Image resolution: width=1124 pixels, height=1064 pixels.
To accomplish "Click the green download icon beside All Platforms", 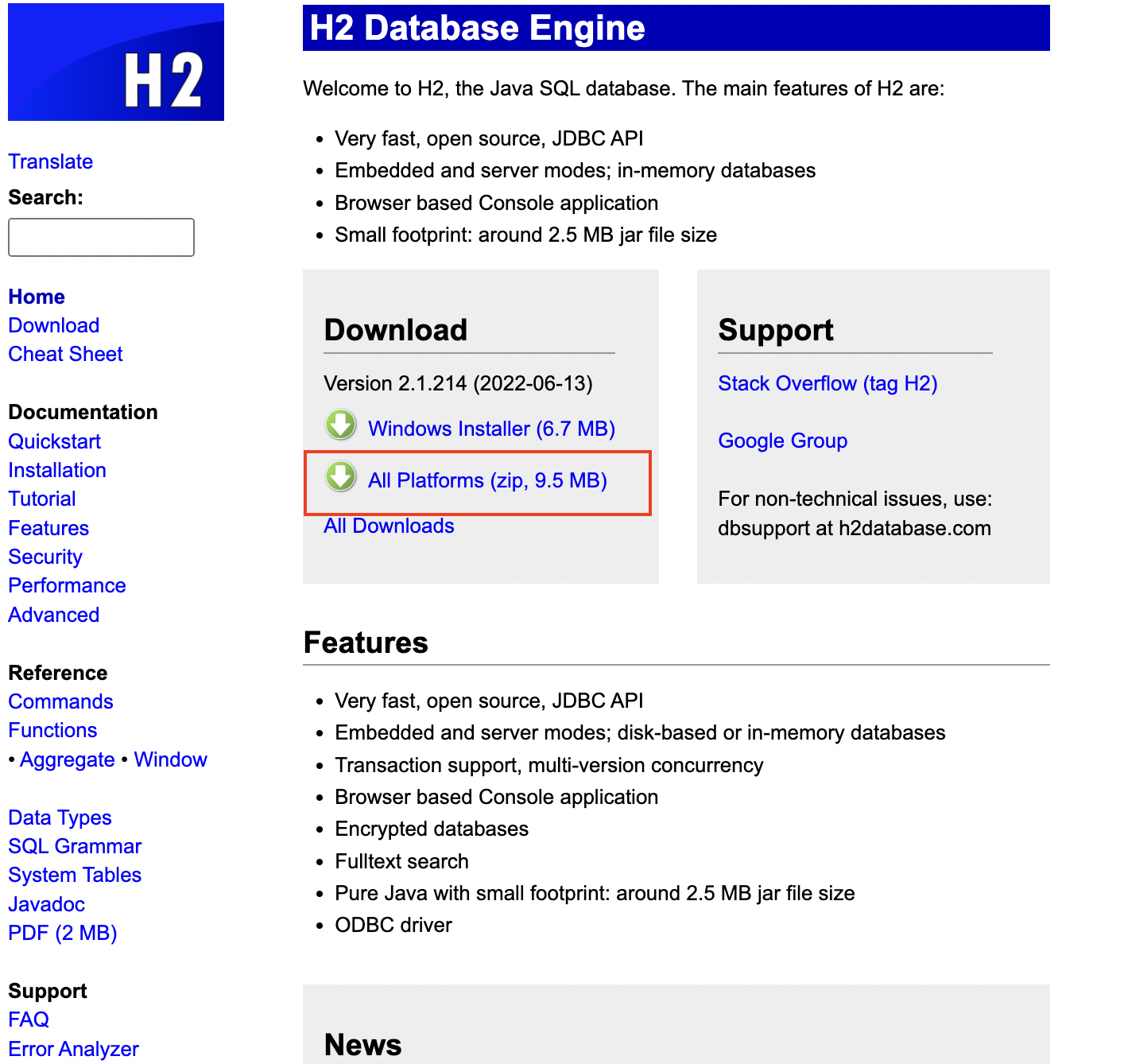I will pyautogui.click(x=341, y=476).
